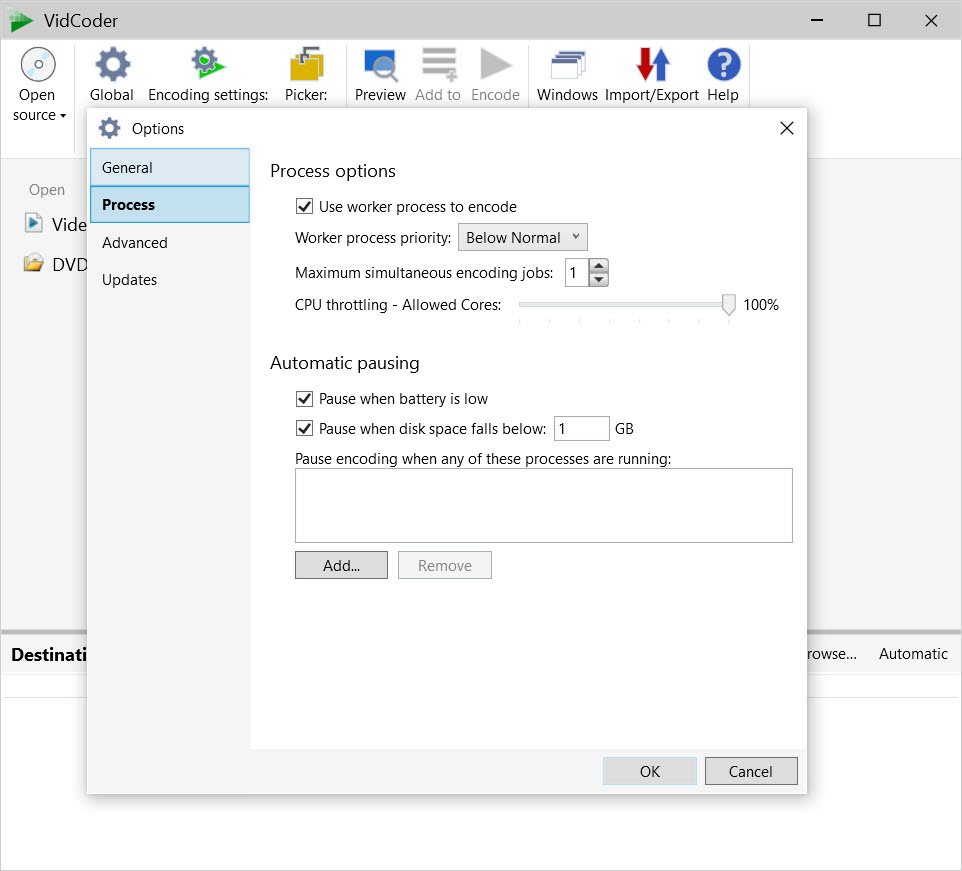This screenshot has width=962, height=871.
Task: Open the Preview icon in toolbar
Action: click(x=380, y=64)
